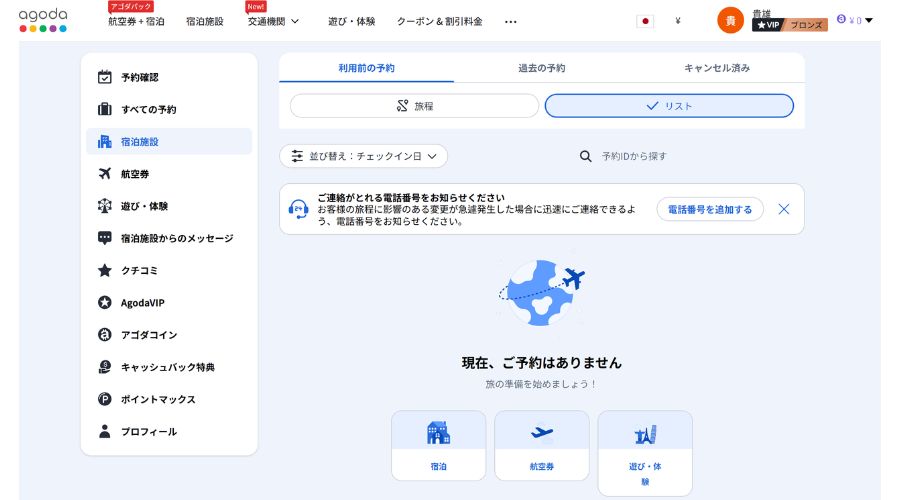
Task: Click the VIP ブロンズ badge
Action: pos(790,25)
